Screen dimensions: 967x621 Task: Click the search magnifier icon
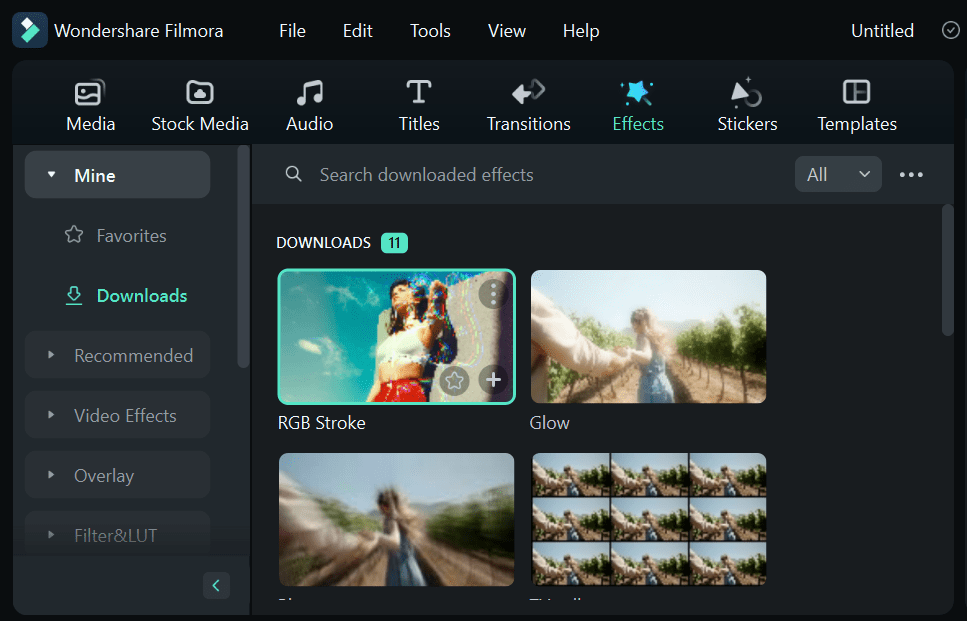click(x=294, y=175)
